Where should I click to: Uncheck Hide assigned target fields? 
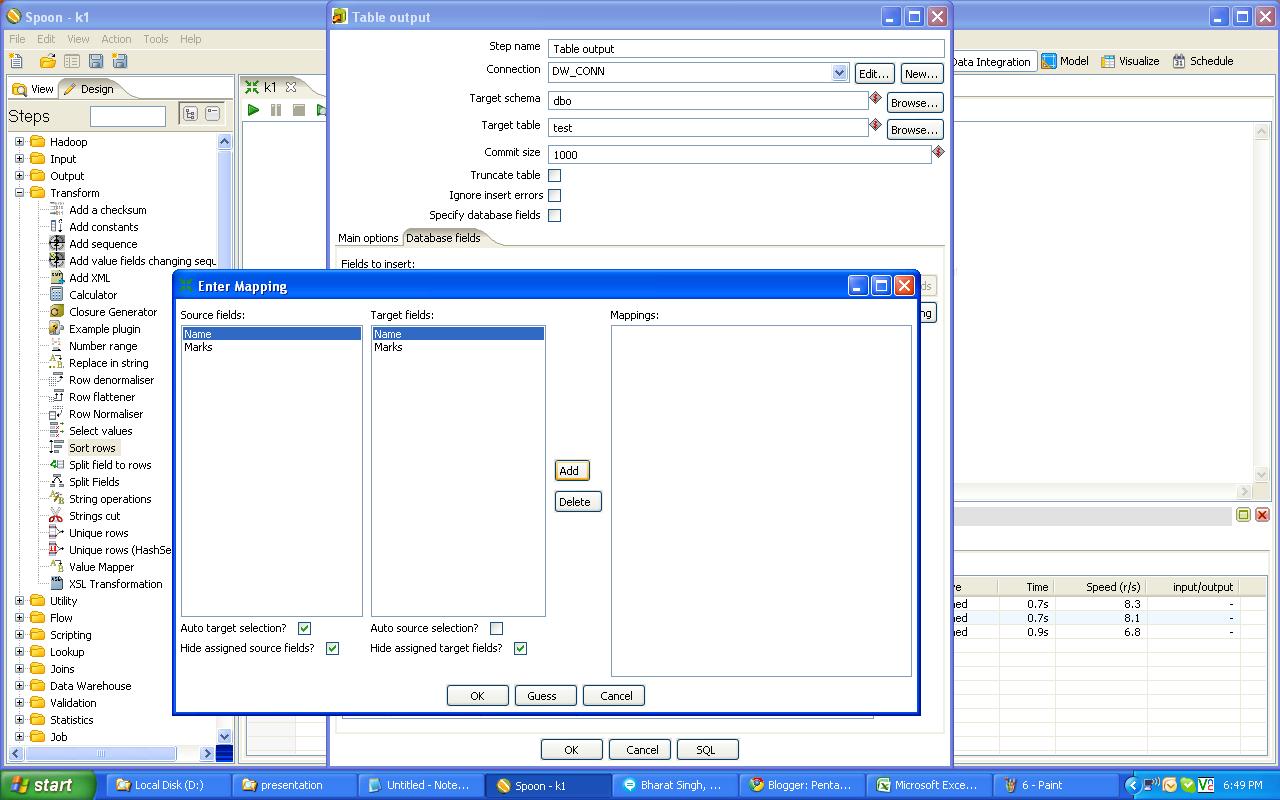pyautogui.click(x=520, y=648)
